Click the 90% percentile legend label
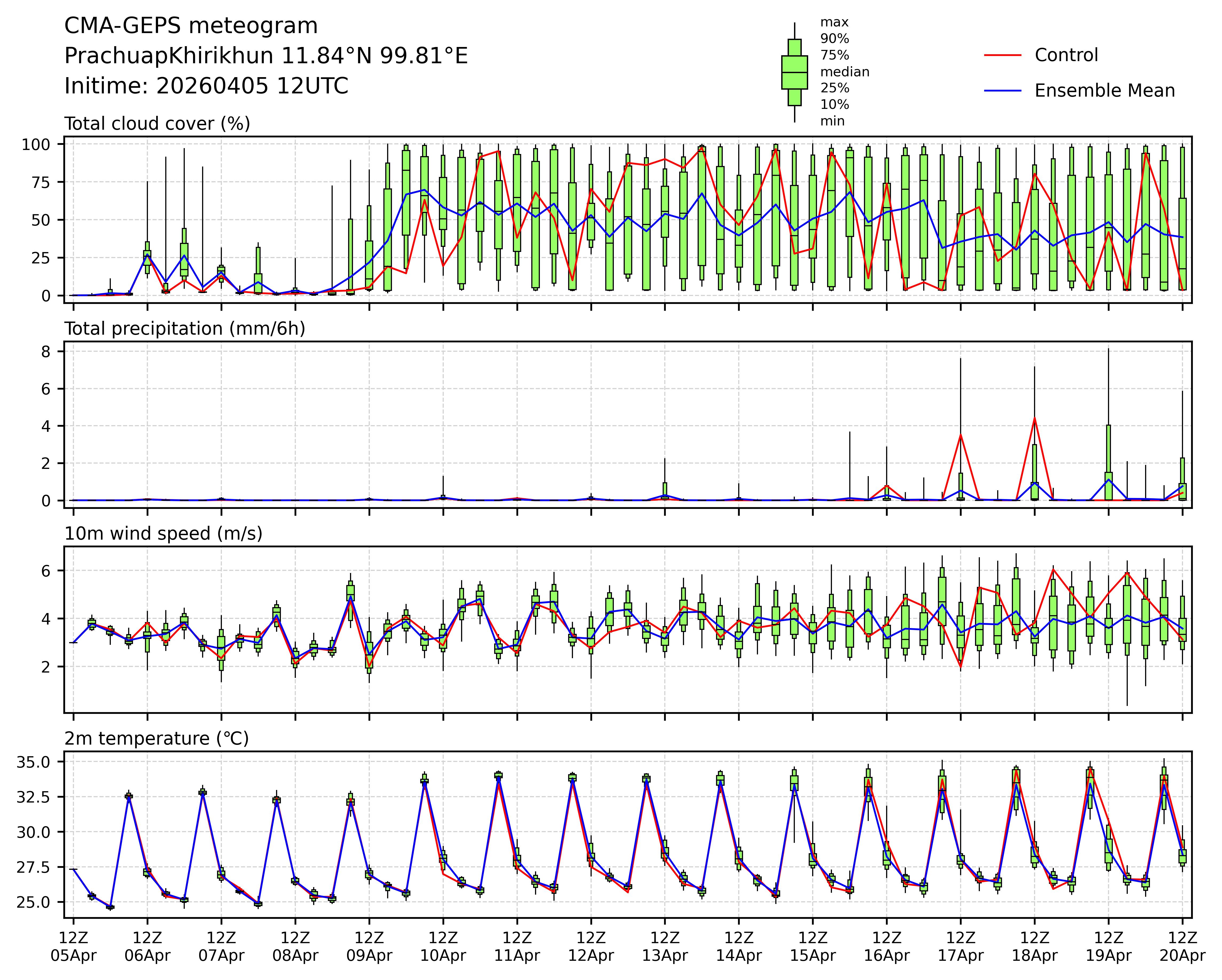 click(834, 39)
